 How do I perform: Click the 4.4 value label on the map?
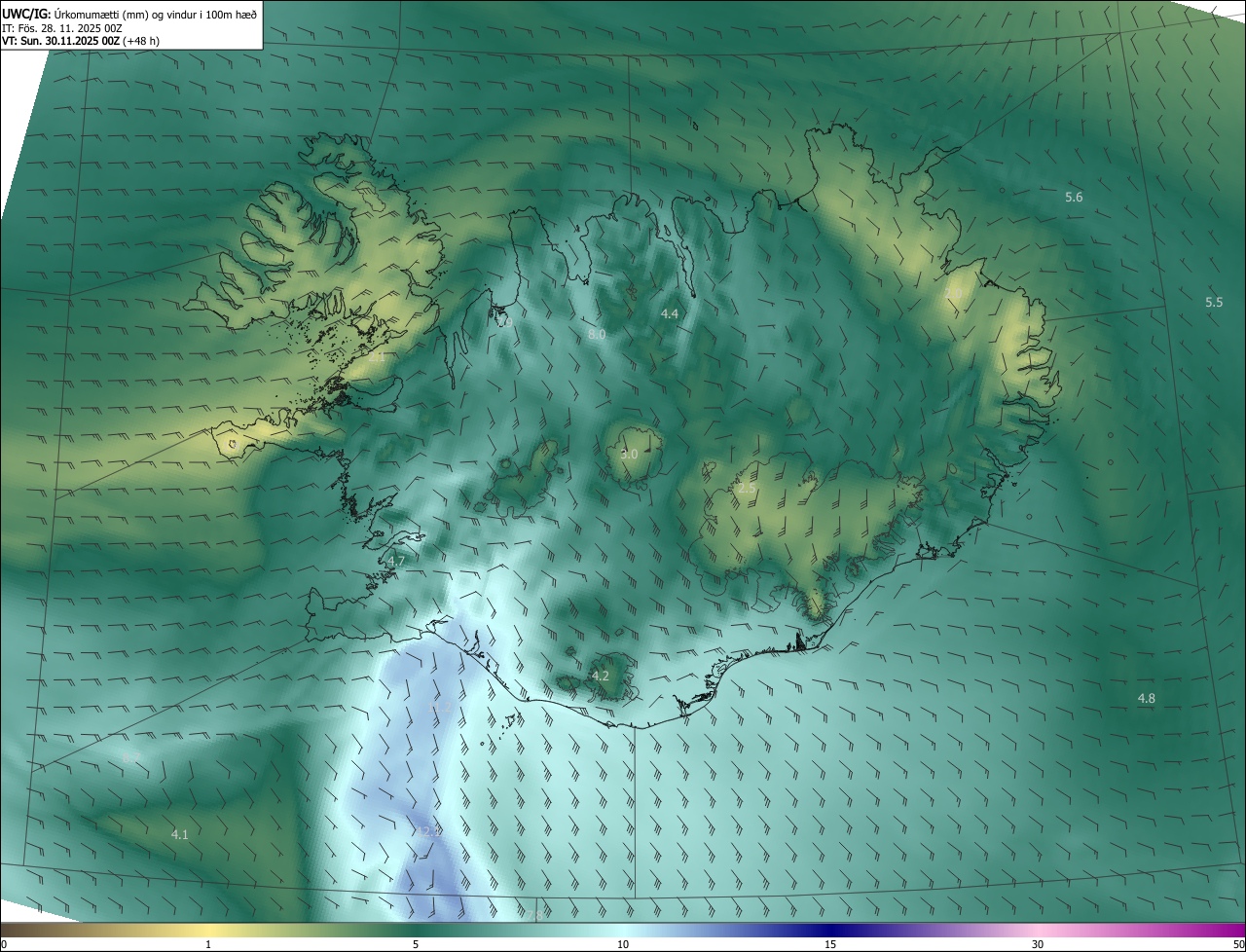669,313
